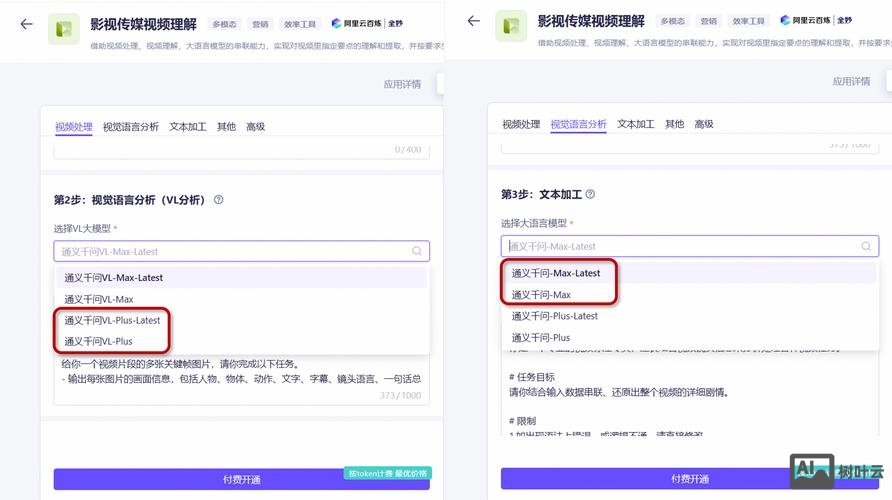
Task: Click title 影视传媒视频理解 in right panel
Action: [591, 21]
